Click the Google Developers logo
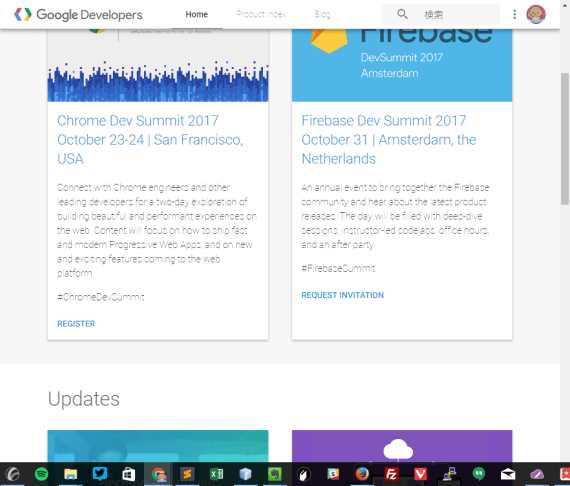This screenshot has height=486, width=570. 78,15
